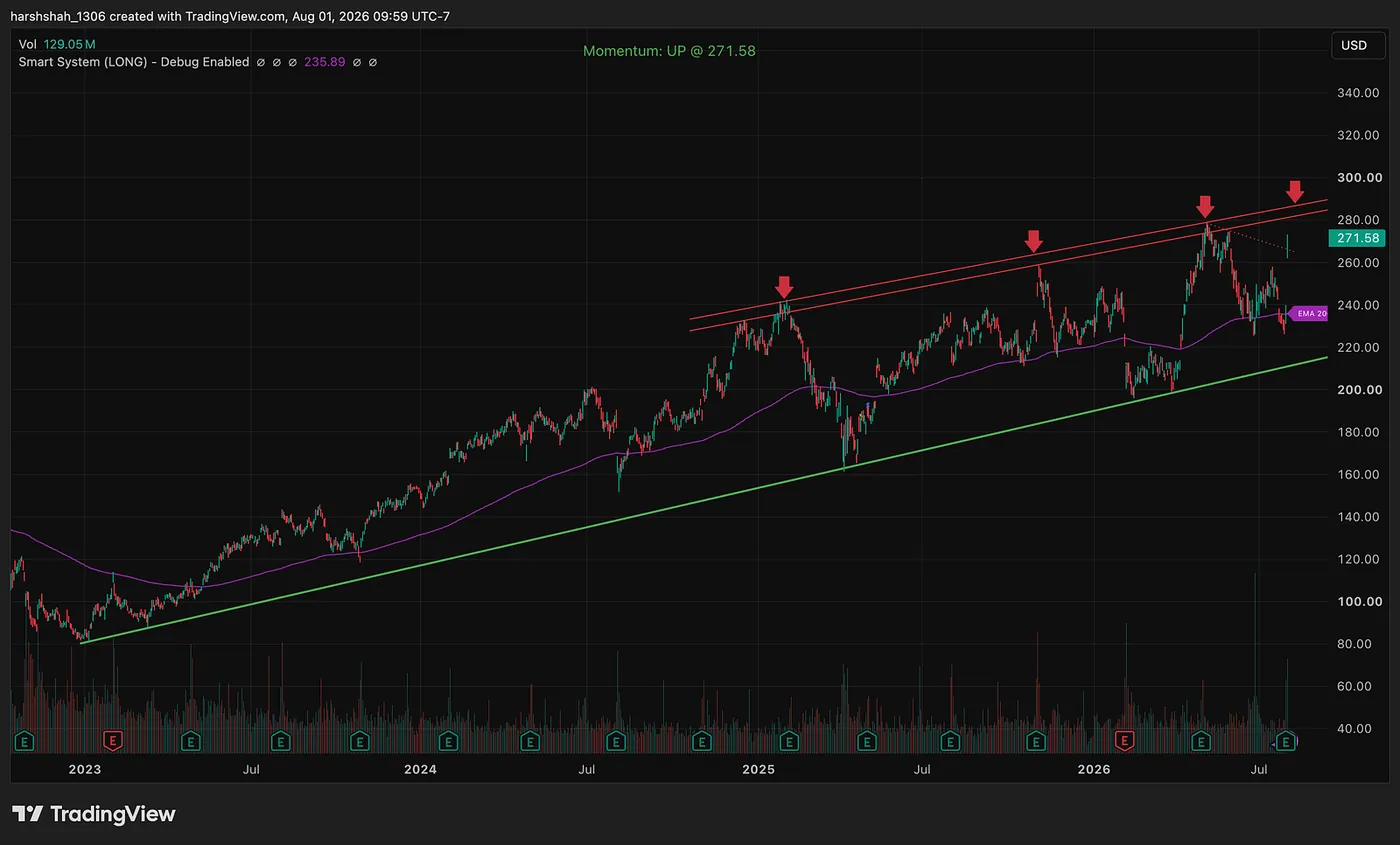Click the red earnings marker near 2023
This screenshot has height=845, width=1400.
[x=113, y=741]
